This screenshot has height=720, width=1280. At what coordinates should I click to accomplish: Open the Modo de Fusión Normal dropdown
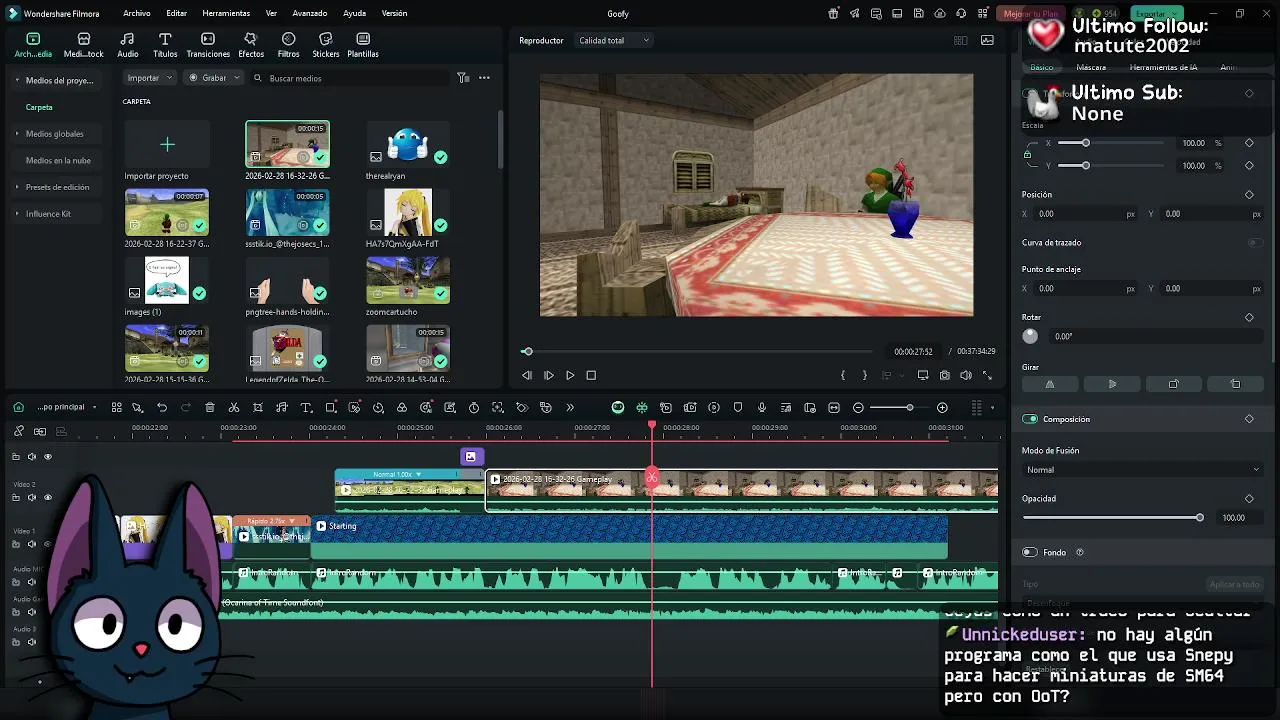tap(1142, 470)
